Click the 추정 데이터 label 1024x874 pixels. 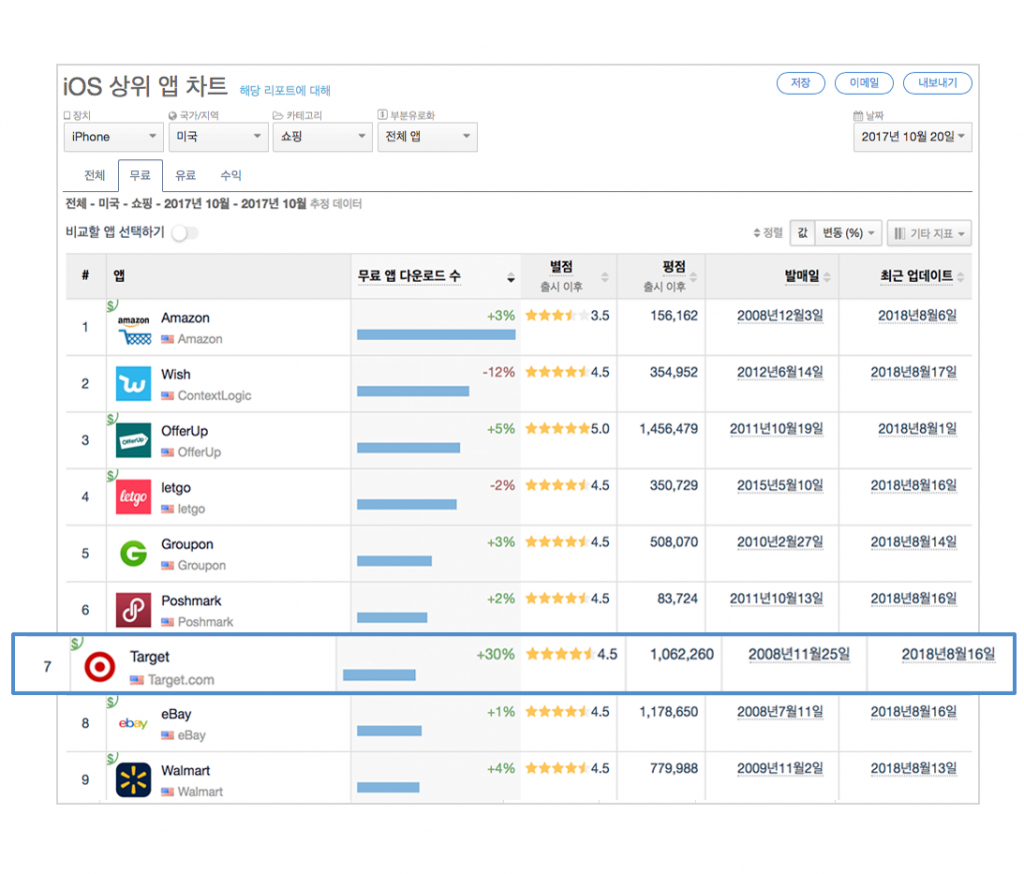click(336, 204)
